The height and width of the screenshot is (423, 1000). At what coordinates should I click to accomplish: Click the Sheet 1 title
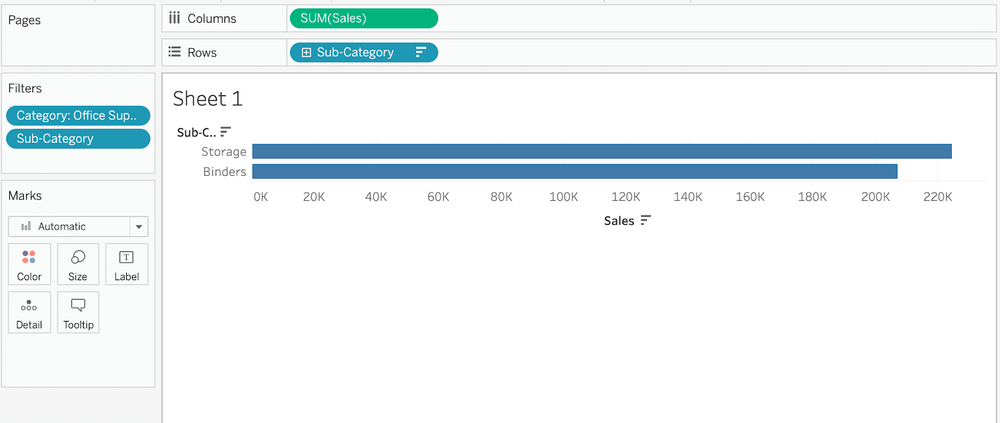pyautogui.click(x=208, y=98)
